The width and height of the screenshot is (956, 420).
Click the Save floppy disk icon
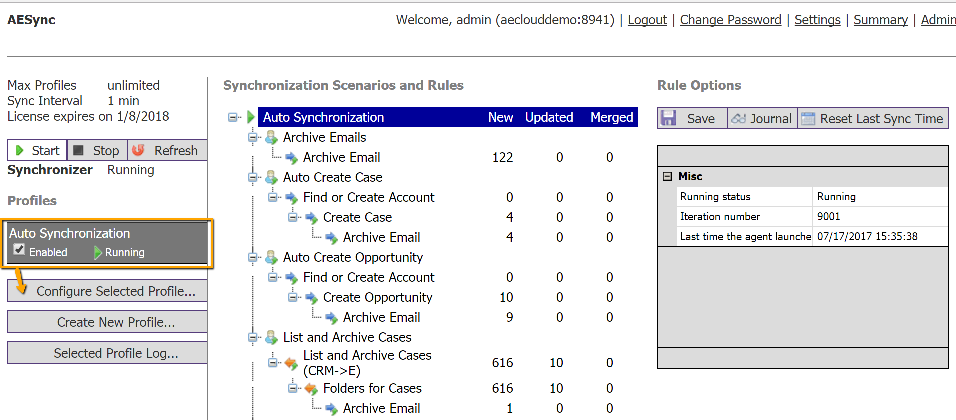coord(669,118)
